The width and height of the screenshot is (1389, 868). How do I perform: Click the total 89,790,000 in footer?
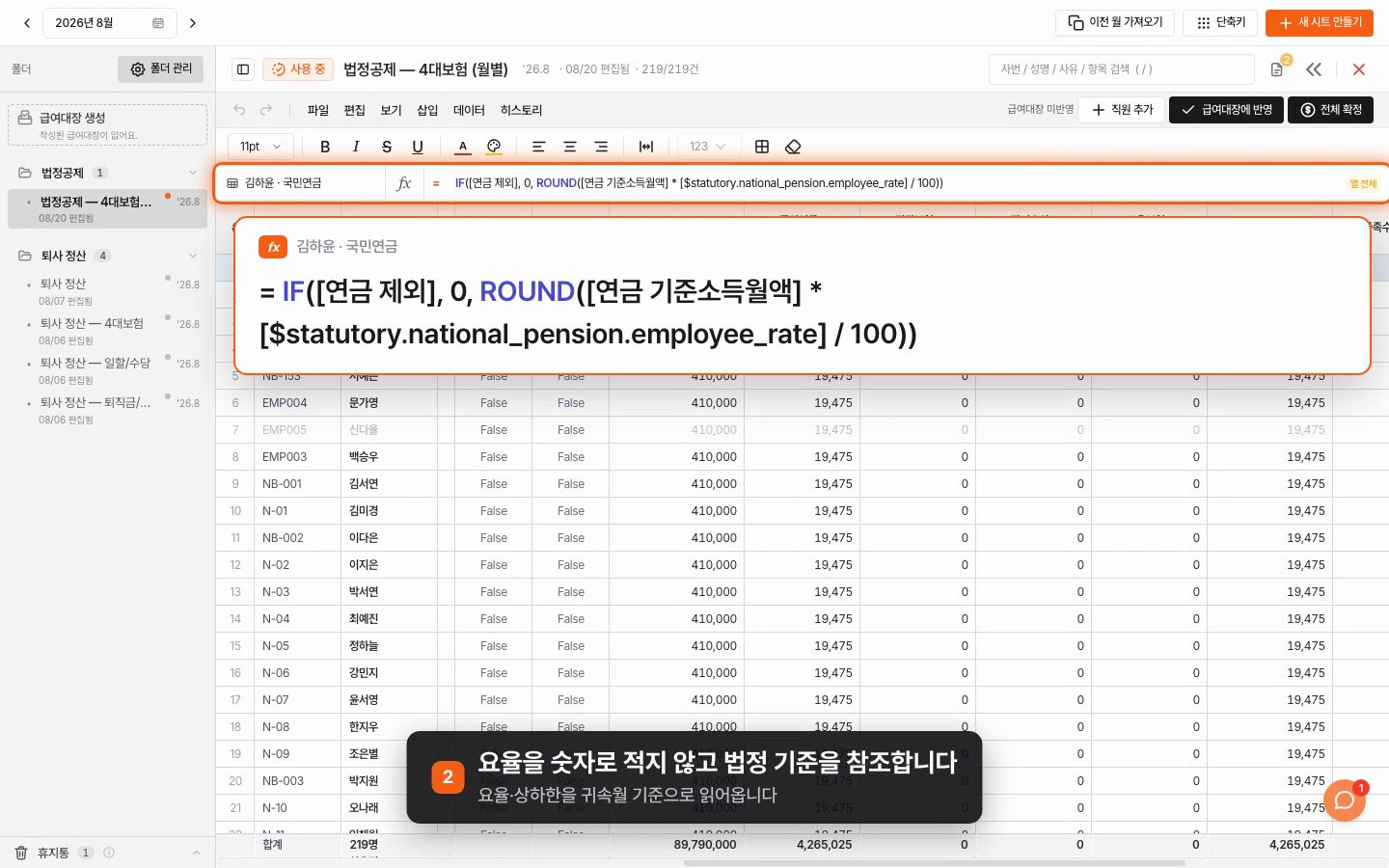(x=704, y=845)
